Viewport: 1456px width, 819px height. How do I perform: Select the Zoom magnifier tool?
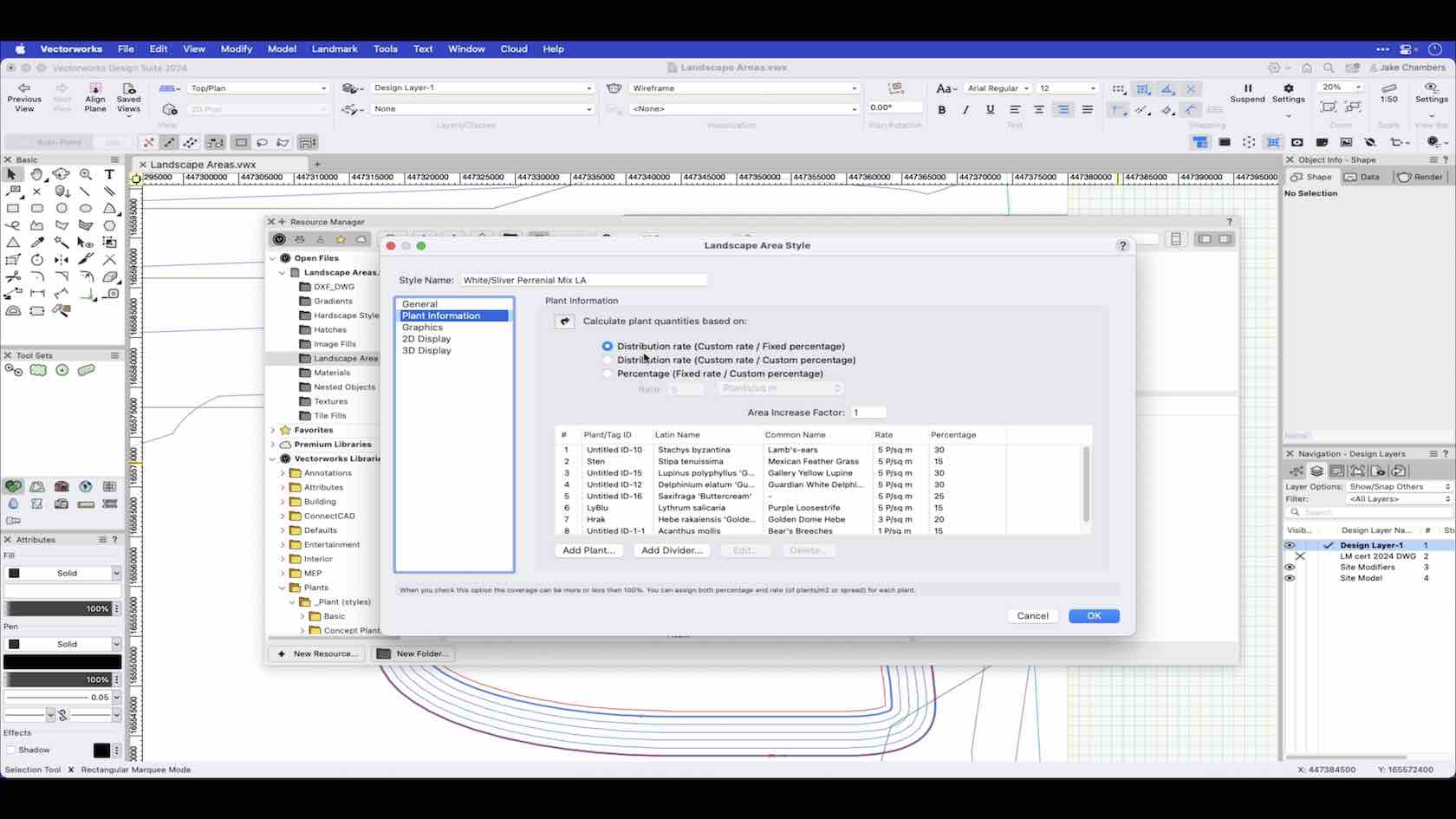click(x=85, y=174)
